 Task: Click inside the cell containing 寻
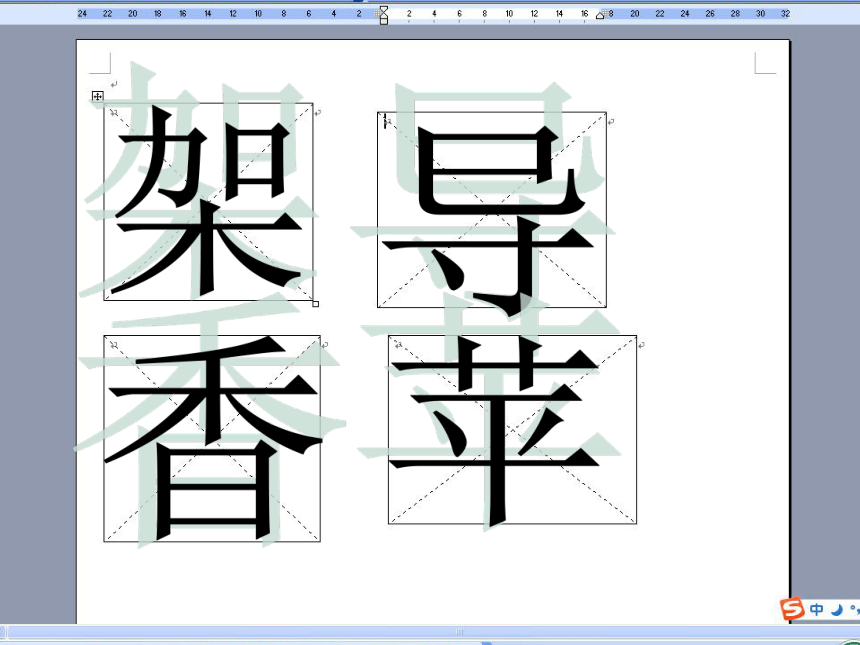point(492,210)
